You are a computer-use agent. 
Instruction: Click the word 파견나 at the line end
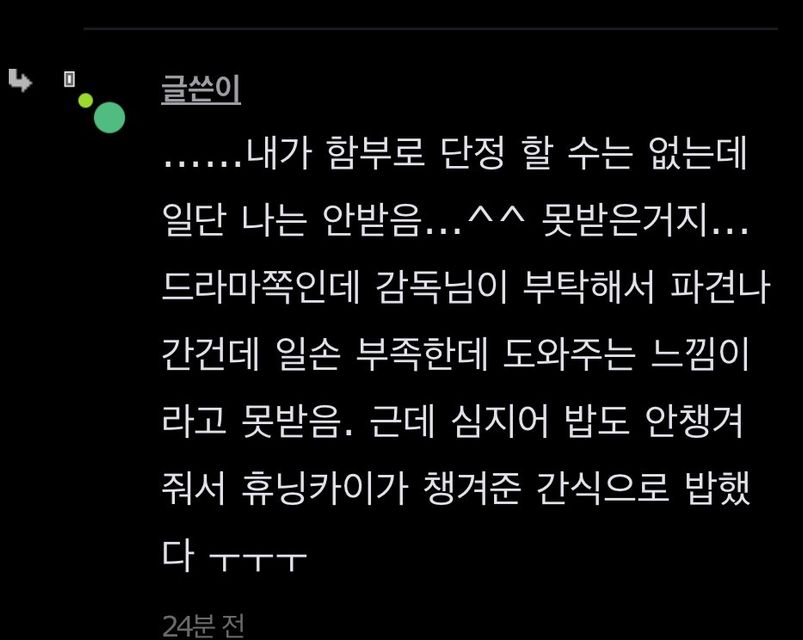(720, 287)
